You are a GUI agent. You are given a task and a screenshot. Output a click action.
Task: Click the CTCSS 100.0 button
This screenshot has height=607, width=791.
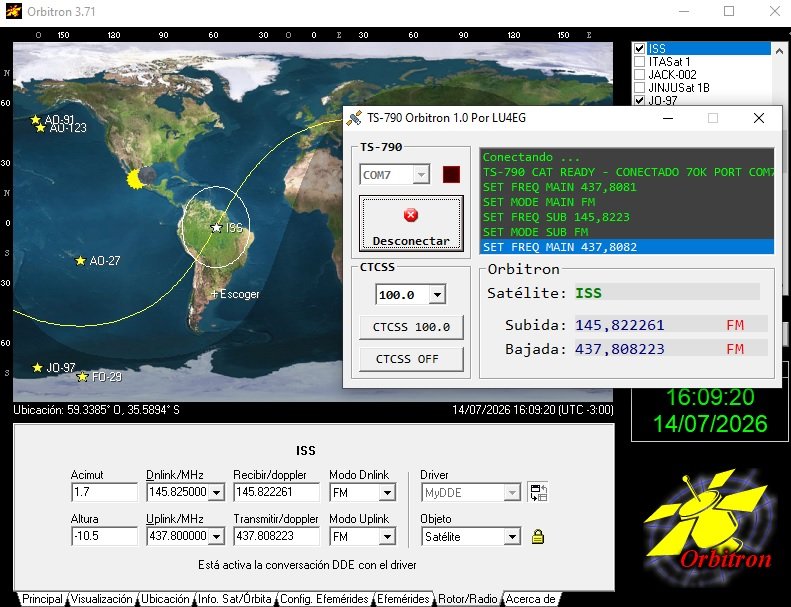point(411,327)
